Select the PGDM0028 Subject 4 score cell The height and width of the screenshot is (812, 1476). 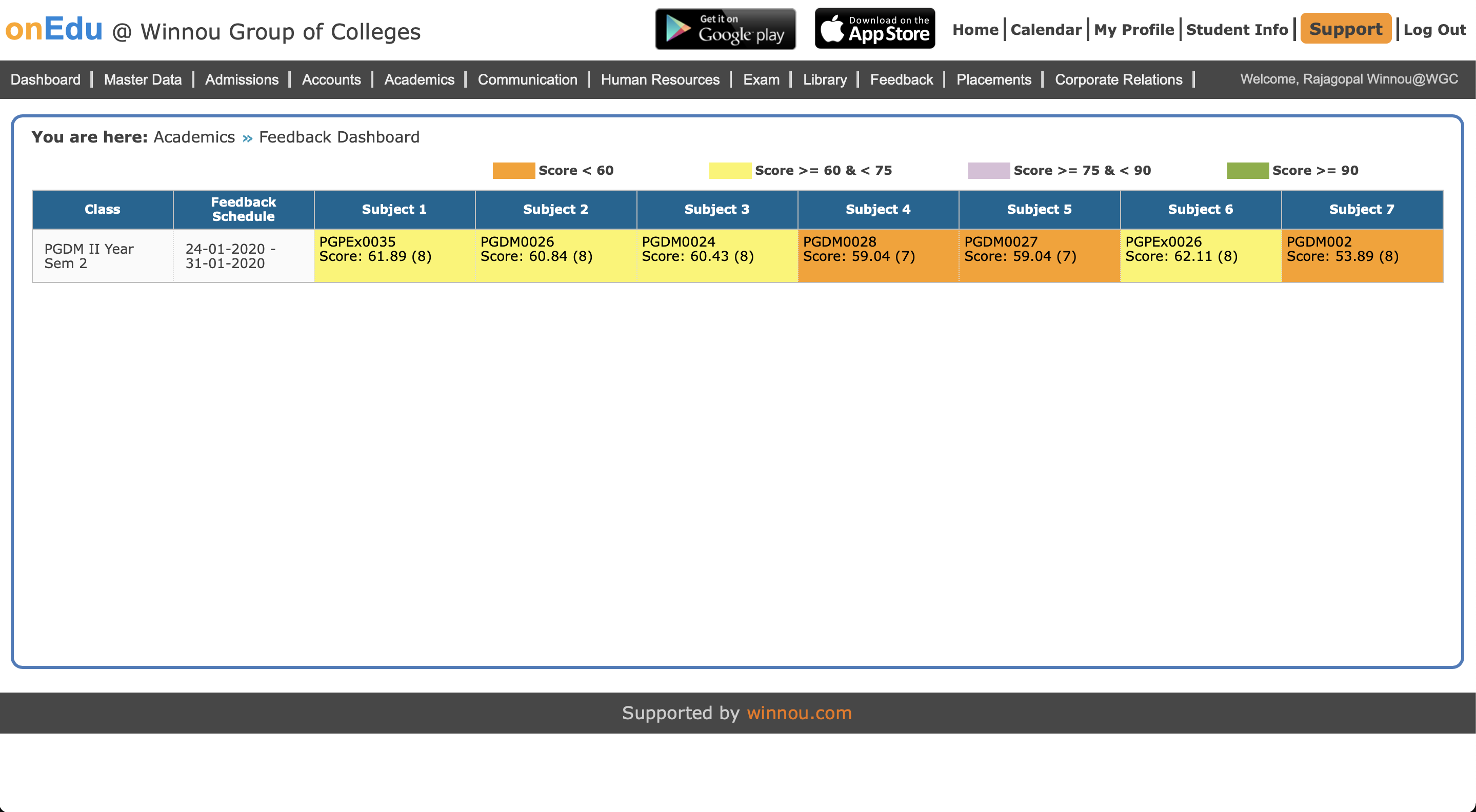[x=878, y=255]
